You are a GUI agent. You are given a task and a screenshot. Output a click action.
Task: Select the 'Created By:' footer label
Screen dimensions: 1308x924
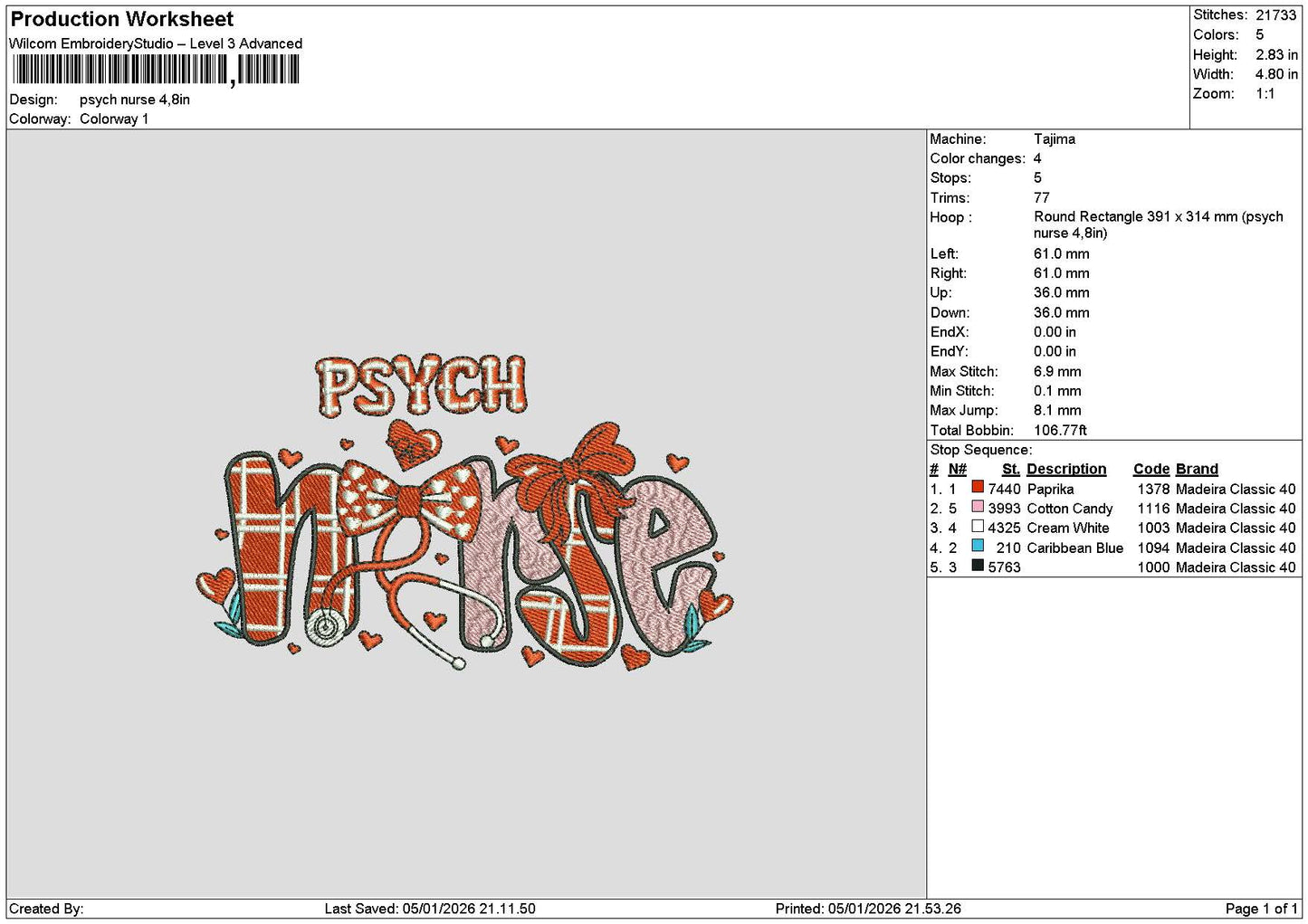coord(46,909)
